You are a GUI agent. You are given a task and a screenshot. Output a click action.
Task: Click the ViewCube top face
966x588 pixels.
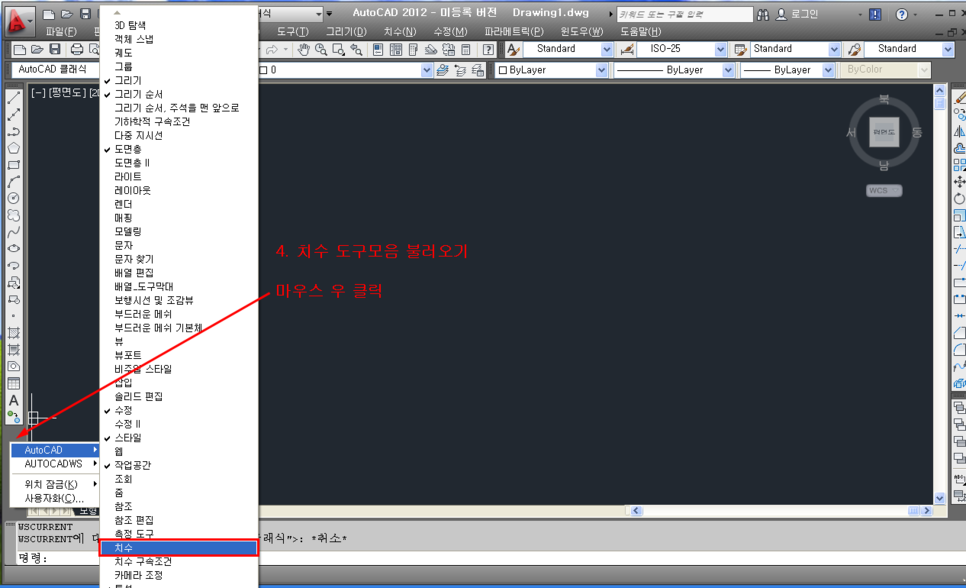pos(884,132)
